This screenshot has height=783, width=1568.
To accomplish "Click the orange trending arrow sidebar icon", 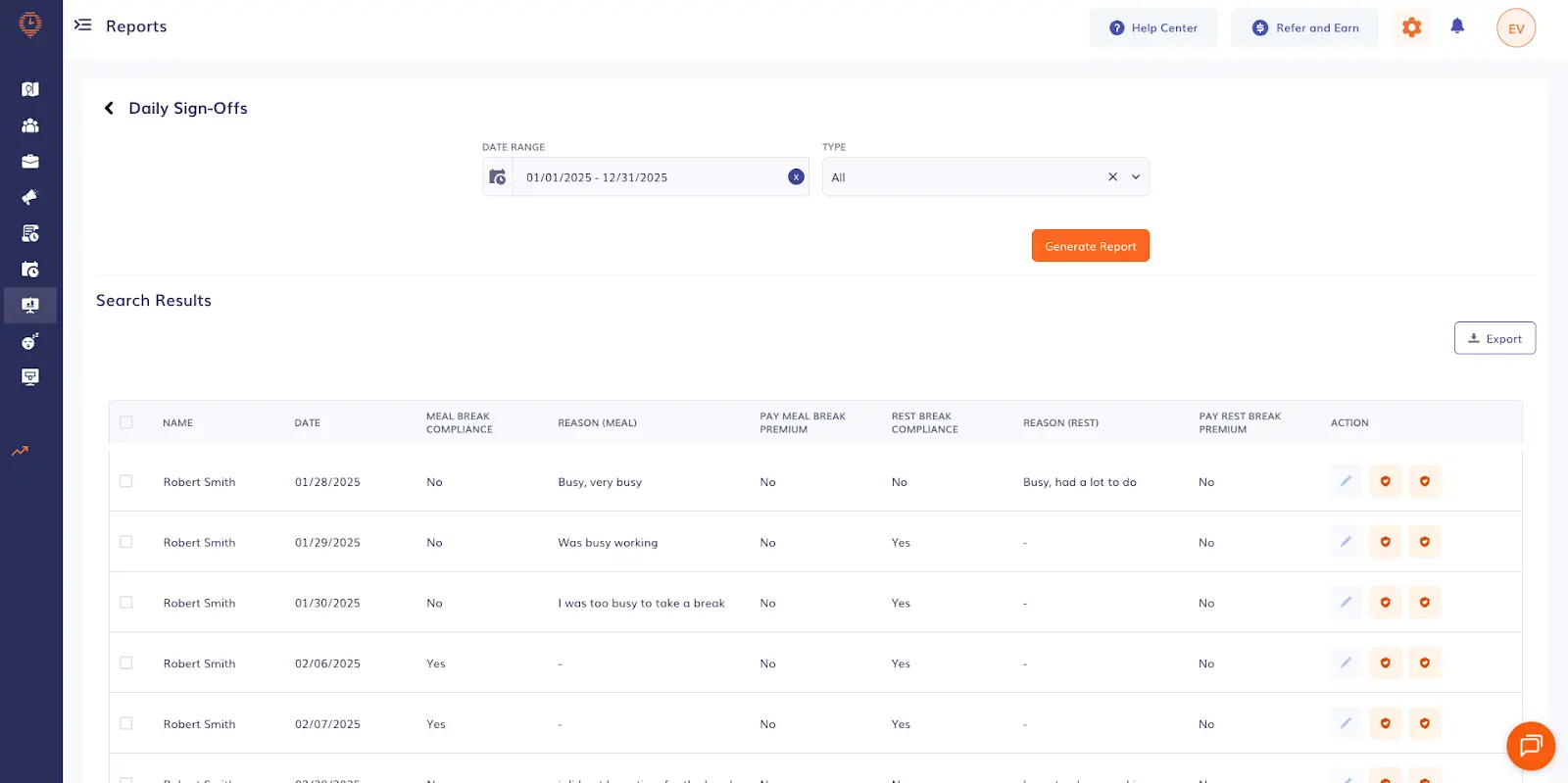I will [20, 451].
